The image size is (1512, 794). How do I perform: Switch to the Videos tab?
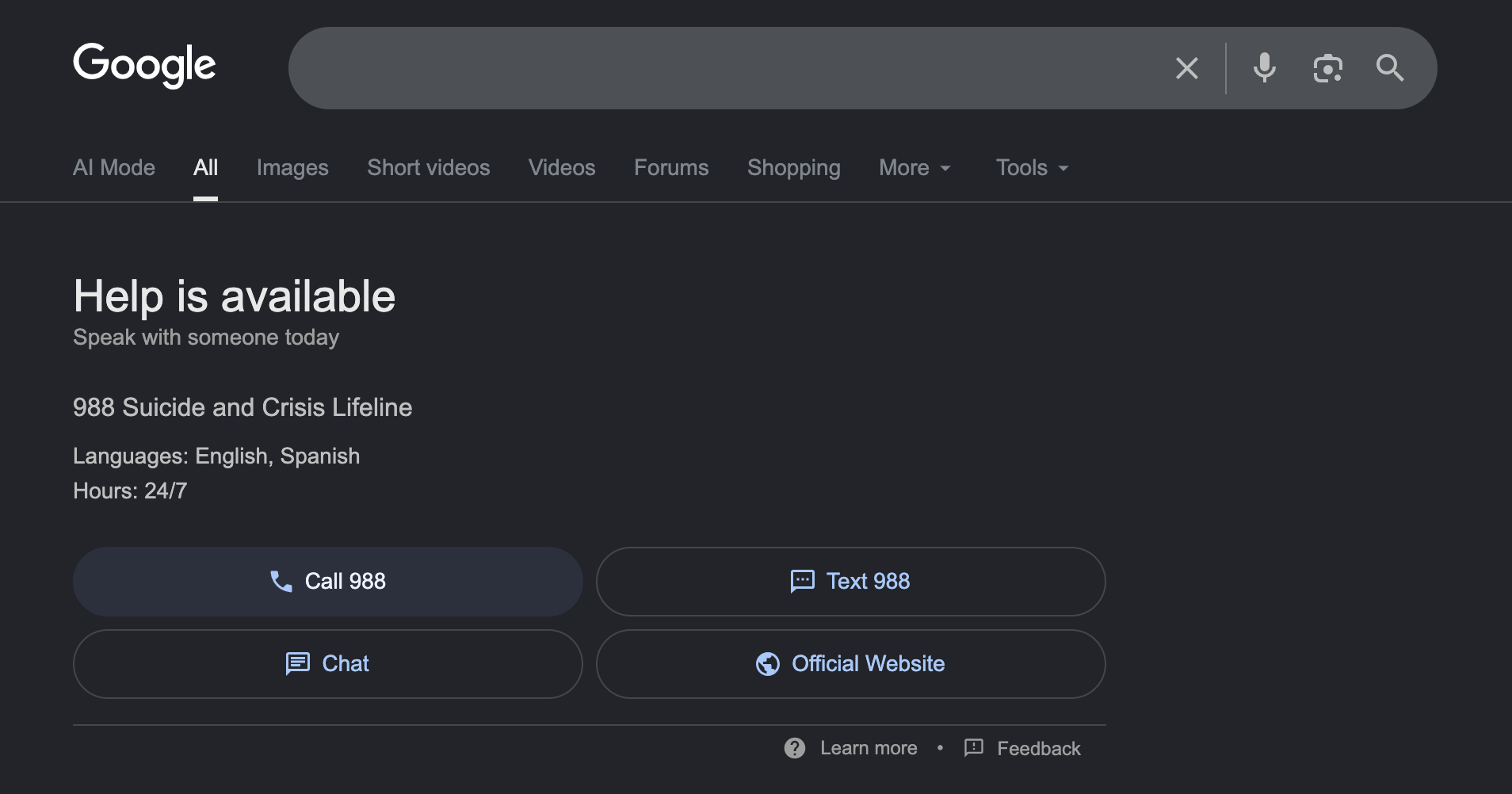click(562, 168)
